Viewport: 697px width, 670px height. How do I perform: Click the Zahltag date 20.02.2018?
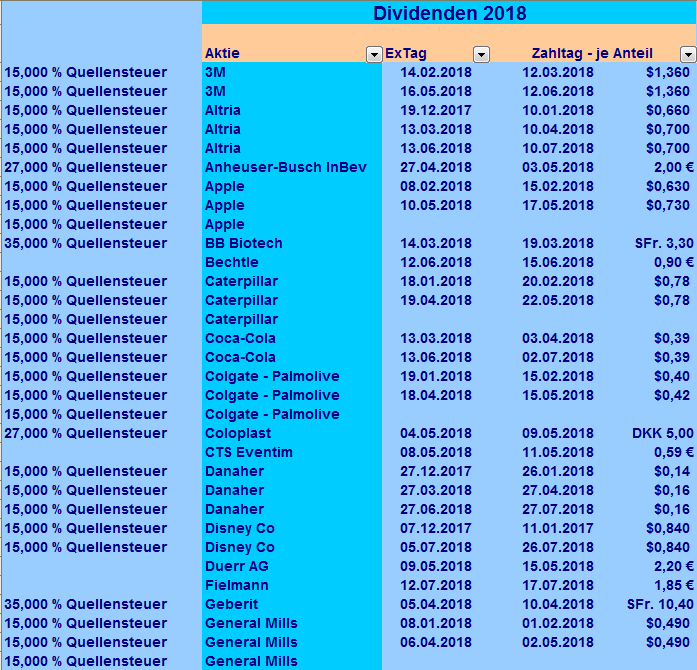pyautogui.click(x=558, y=281)
